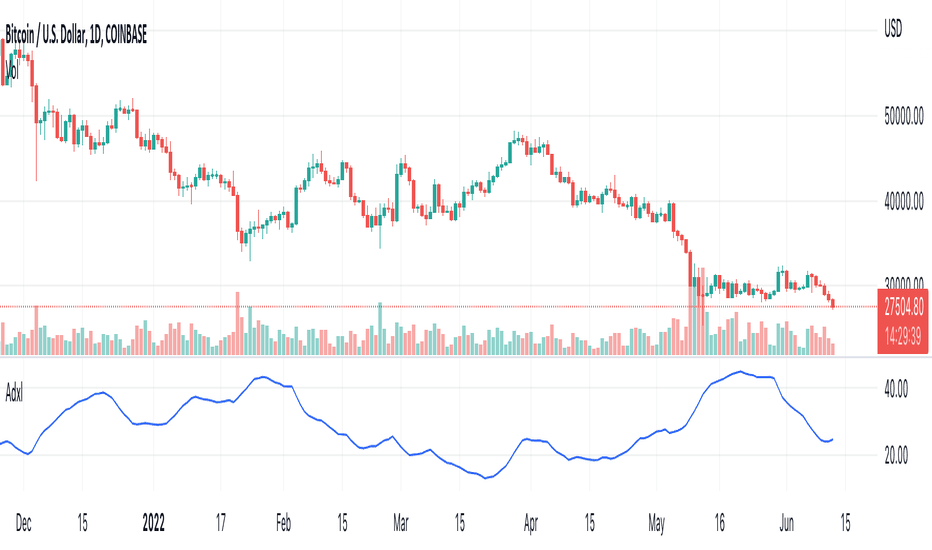Select the Jun label on time axis

[786, 523]
